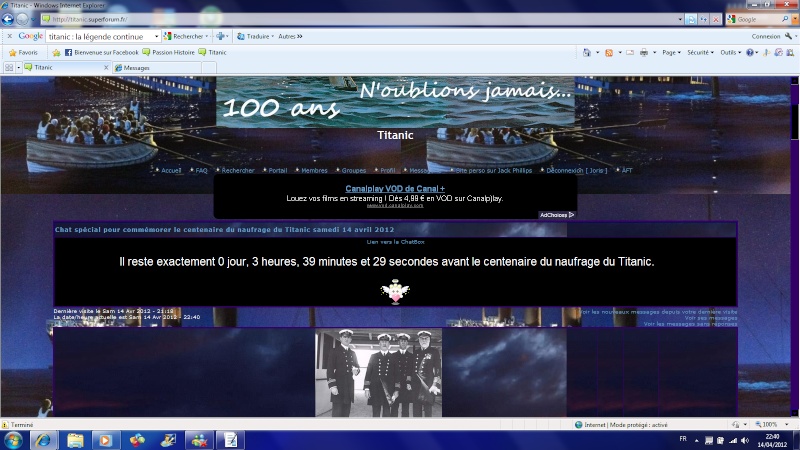Screen dimensions: 800x450
Task: Close the Google toolbar with the x
Action: point(9,36)
